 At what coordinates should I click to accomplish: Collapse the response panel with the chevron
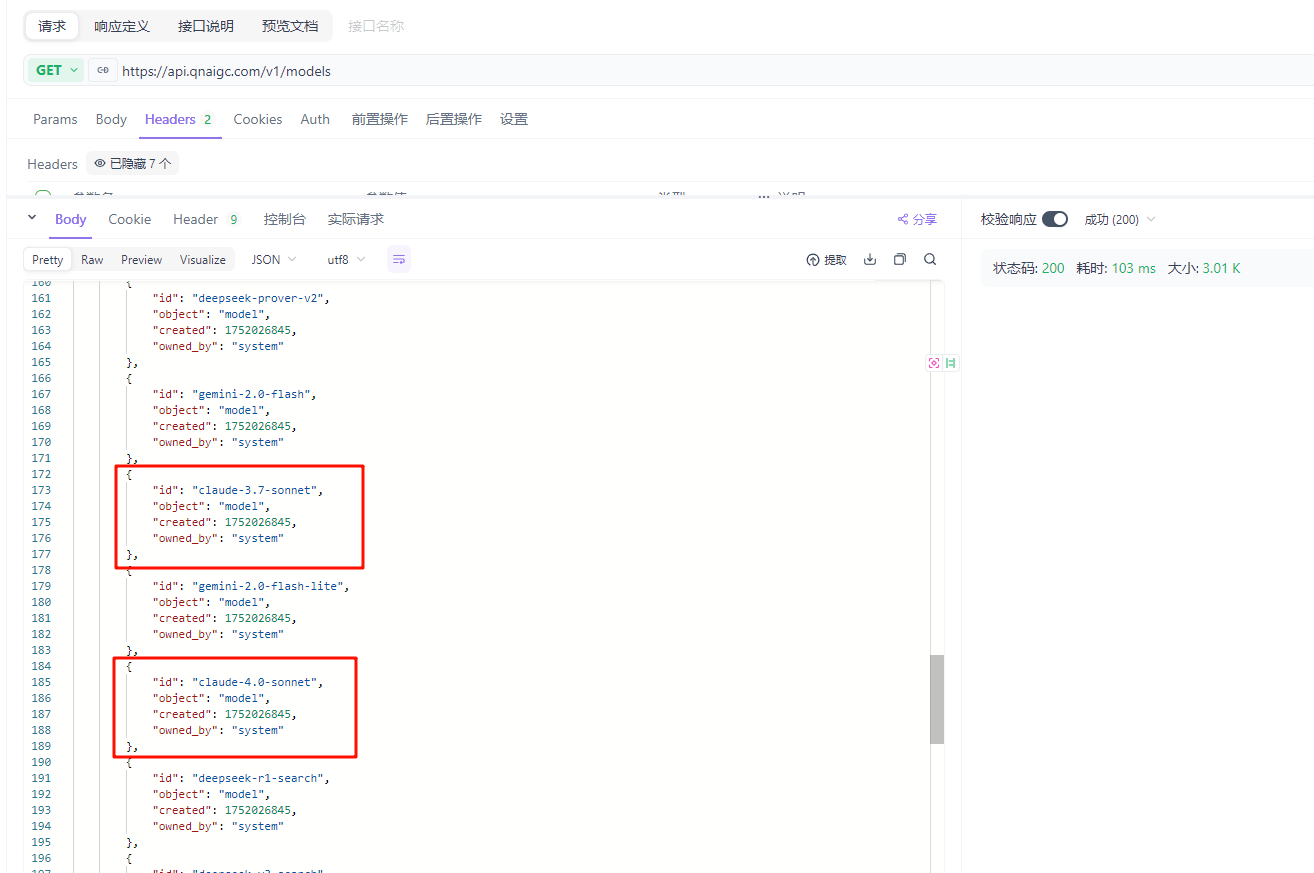(x=32, y=218)
